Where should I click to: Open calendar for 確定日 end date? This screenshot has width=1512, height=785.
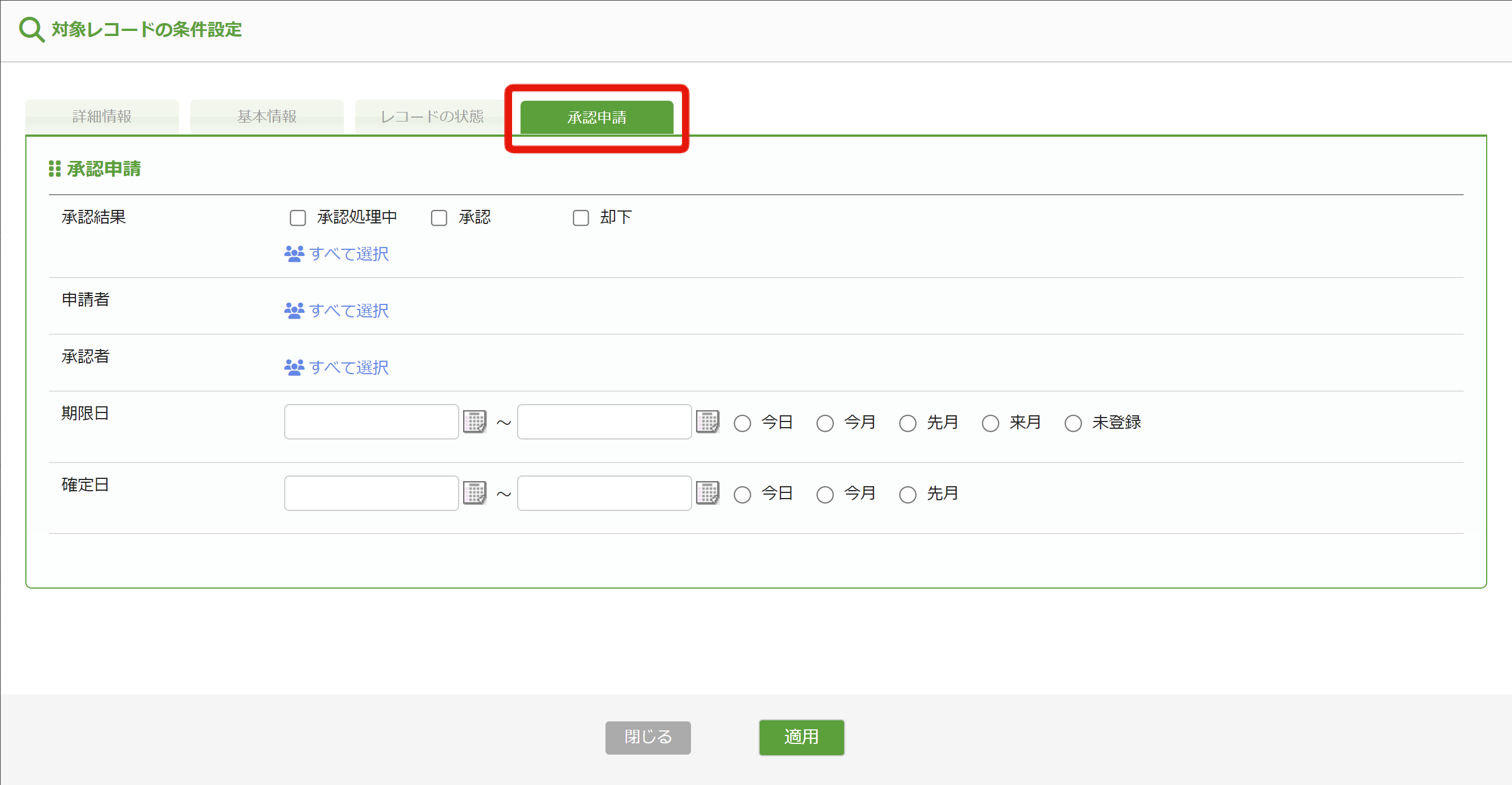(x=707, y=493)
